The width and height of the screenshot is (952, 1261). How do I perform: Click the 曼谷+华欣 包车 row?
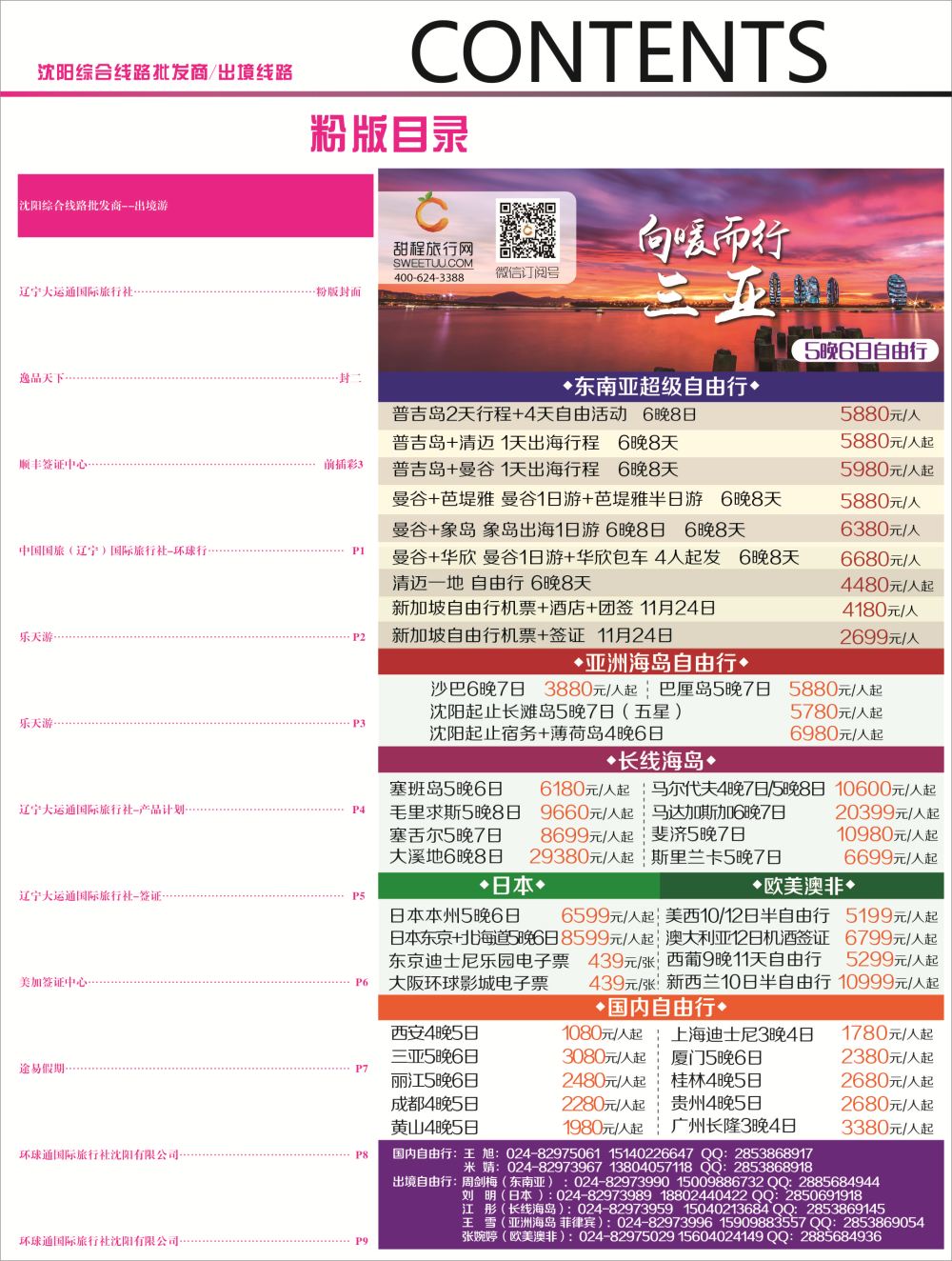(661, 557)
